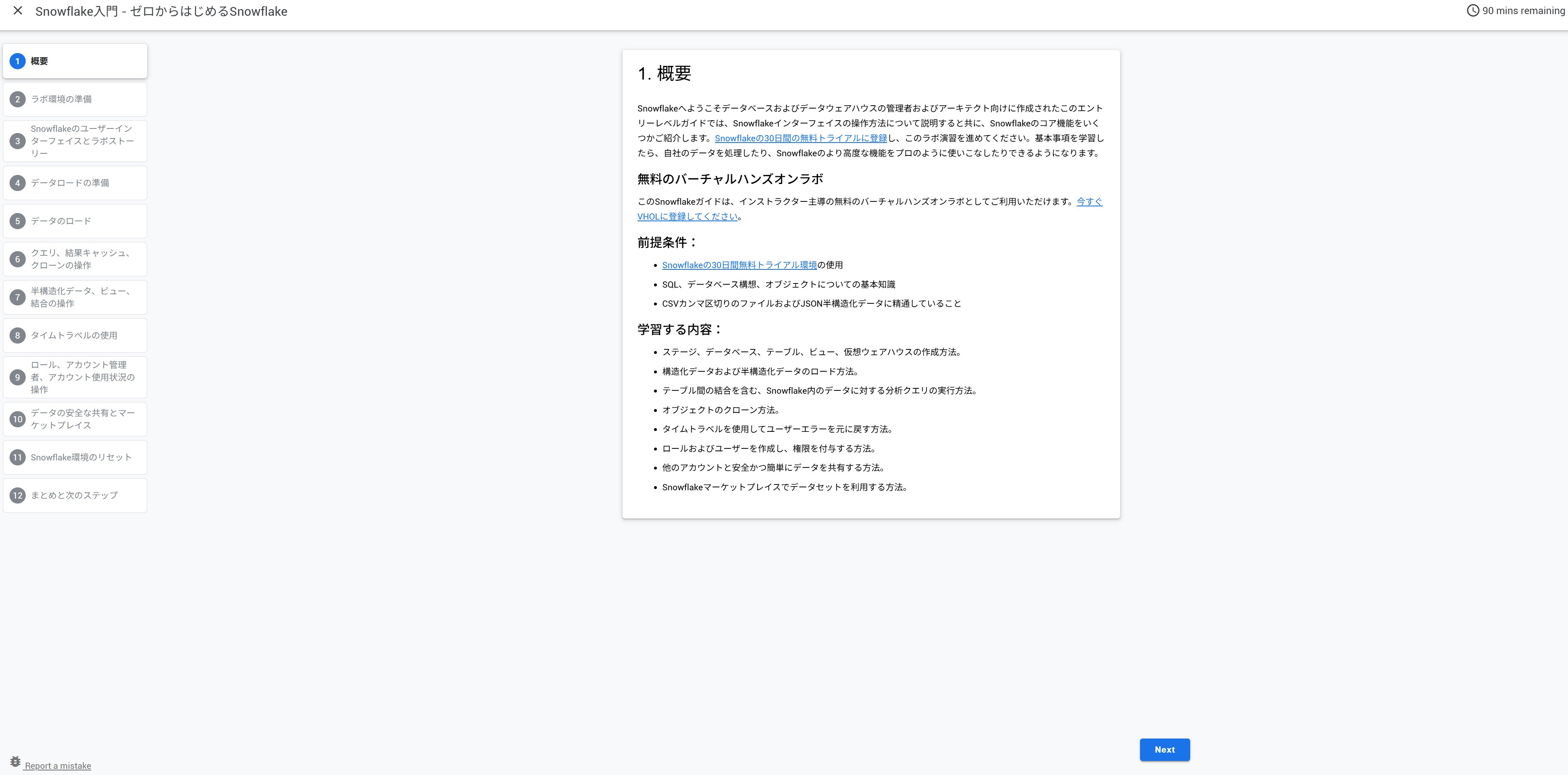Image resolution: width=1568 pixels, height=775 pixels.
Task: Click bullet about CSVカンマ区切りのファイル
Action: (812, 303)
